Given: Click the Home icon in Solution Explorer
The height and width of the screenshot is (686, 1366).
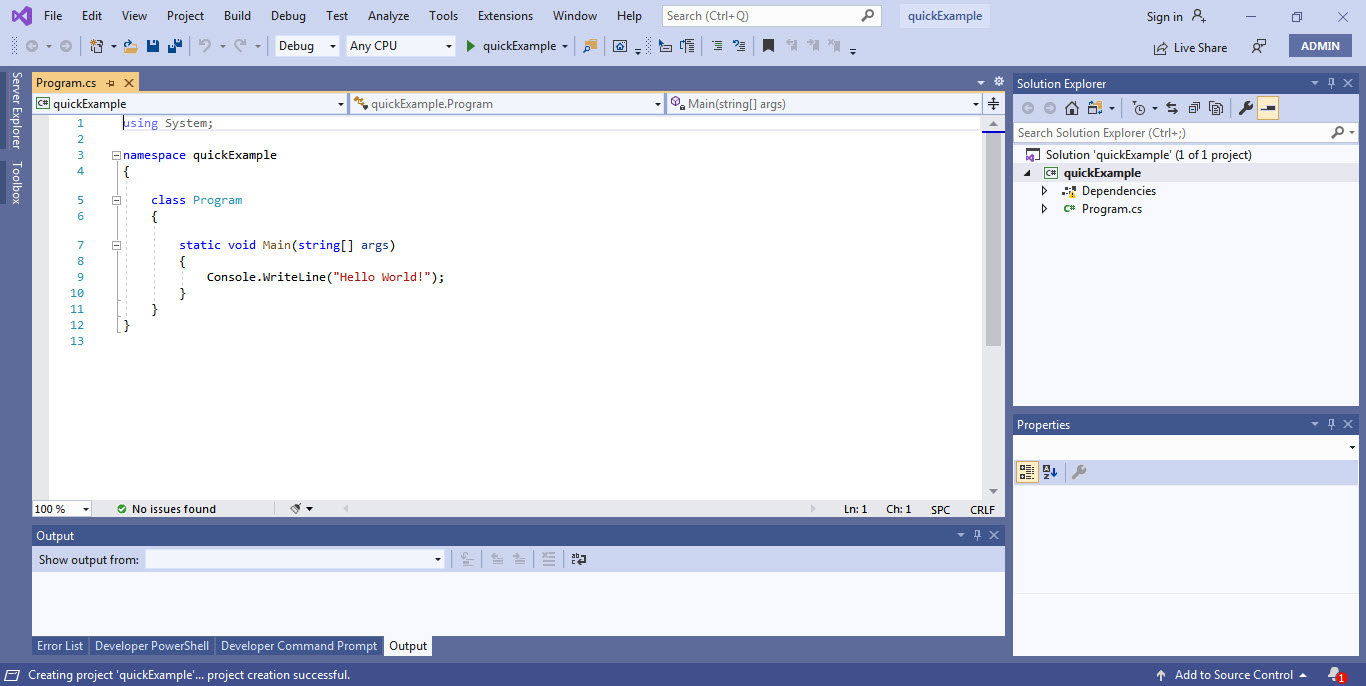Looking at the screenshot, I should pos(1072,108).
